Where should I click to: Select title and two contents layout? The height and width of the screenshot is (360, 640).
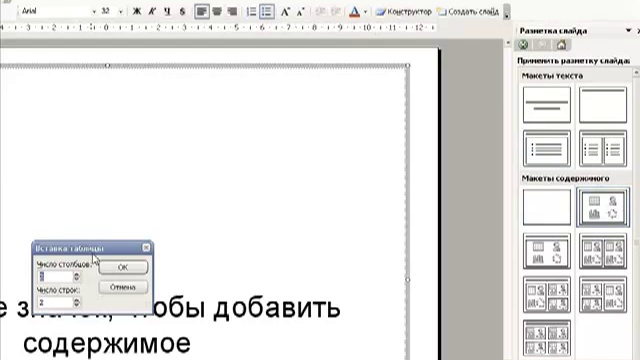(602, 251)
